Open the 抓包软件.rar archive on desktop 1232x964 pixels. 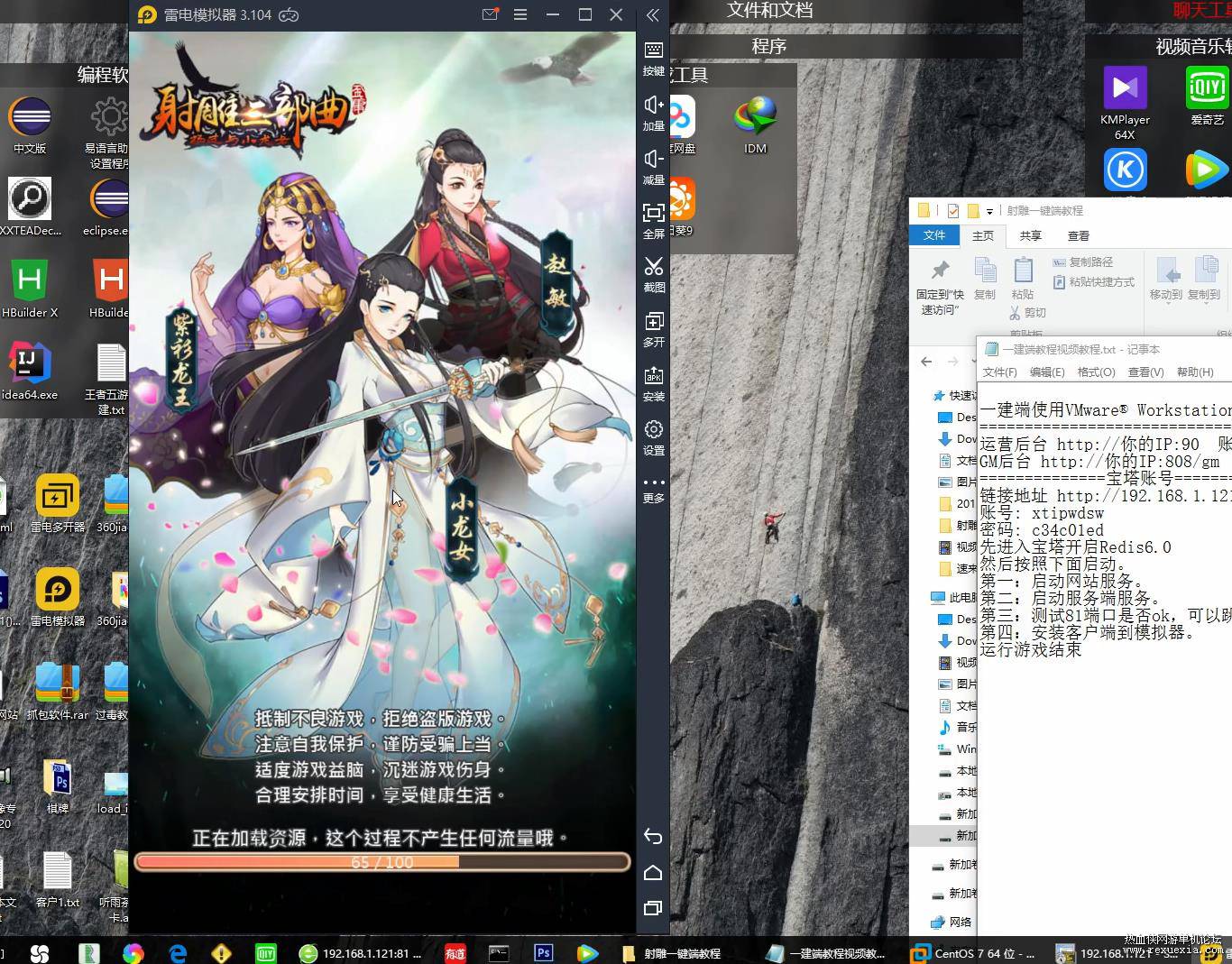58,691
